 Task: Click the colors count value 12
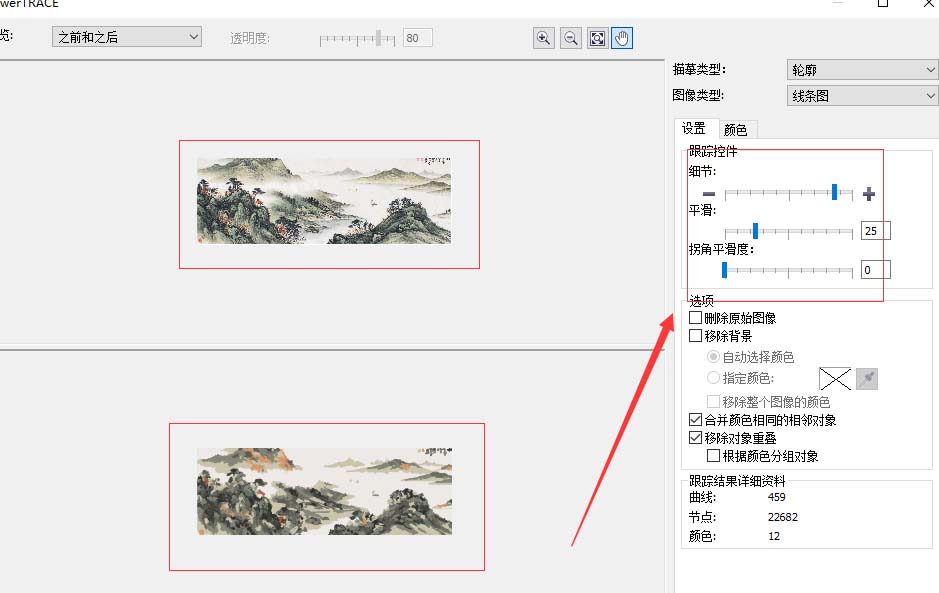point(774,536)
